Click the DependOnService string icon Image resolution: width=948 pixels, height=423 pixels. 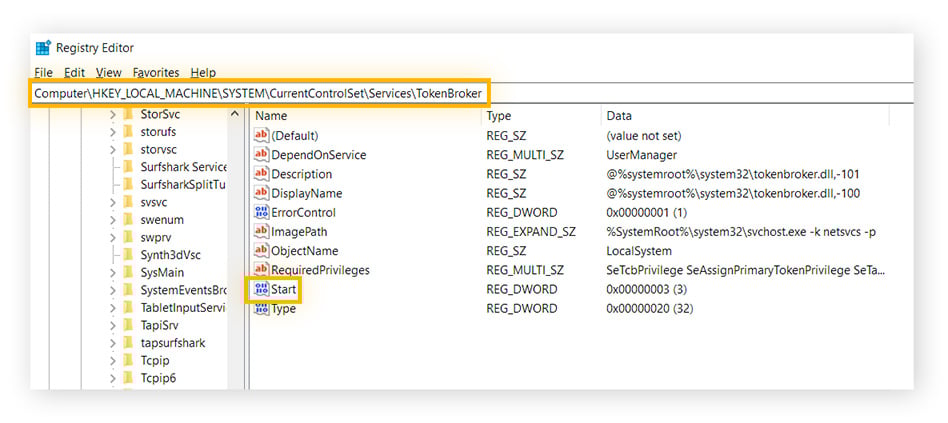point(261,155)
